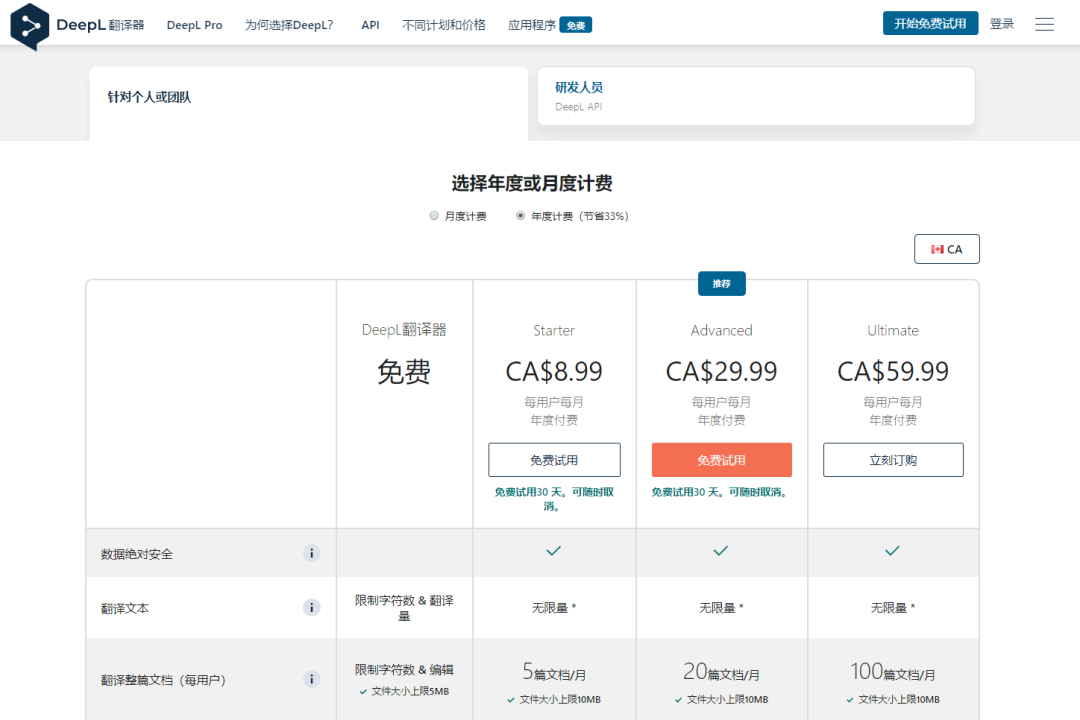Expand the 应用程序 navigation menu
Viewport: 1080px width, 720px height.
click(531, 25)
